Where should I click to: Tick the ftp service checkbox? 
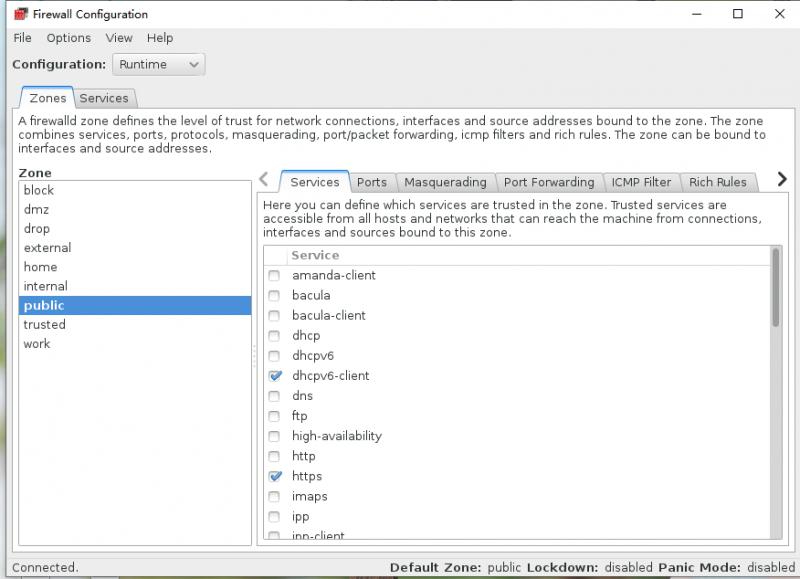(x=274, y=416)
